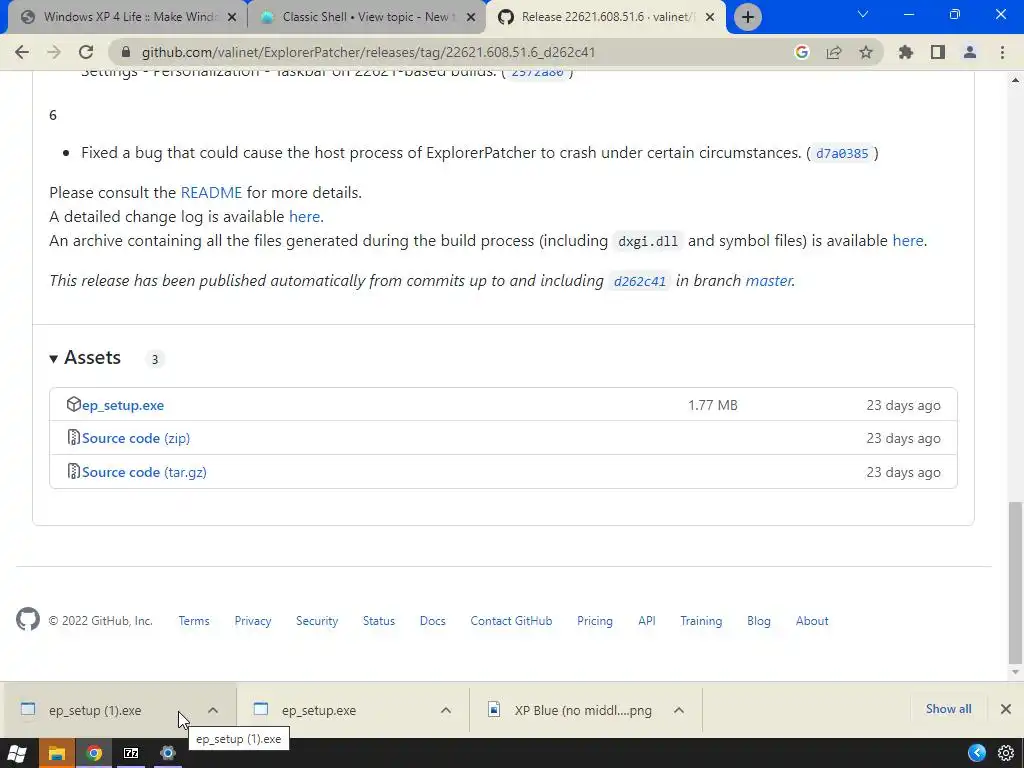The width and height of the screenshot is (1024, 768).
Task: Open the API footer link
Action: [647, 621]
